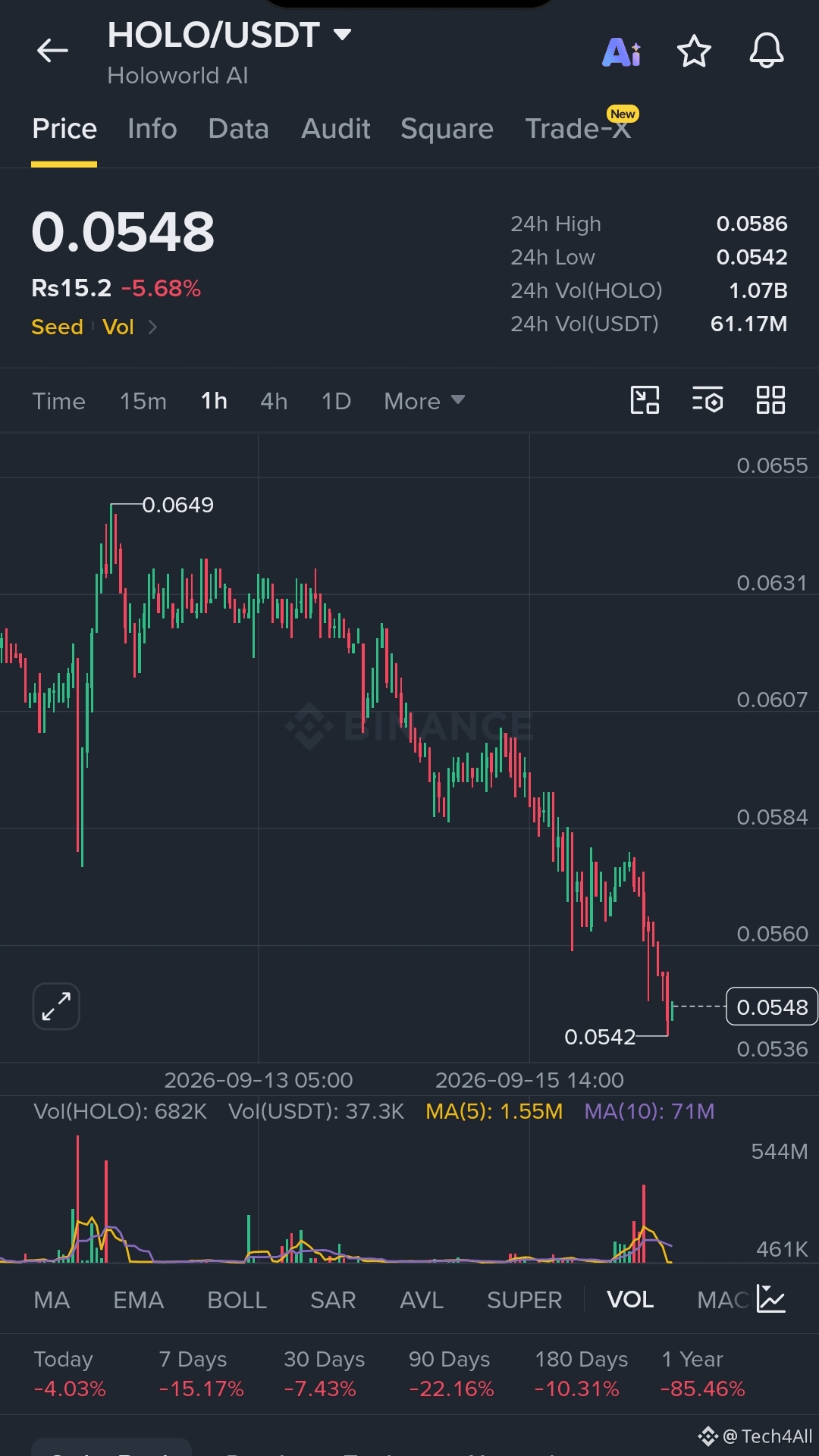The width and height of the screenshot is (819, 1456).
Task: Expand Seed Vol tag details
Action: coord(94,327)
